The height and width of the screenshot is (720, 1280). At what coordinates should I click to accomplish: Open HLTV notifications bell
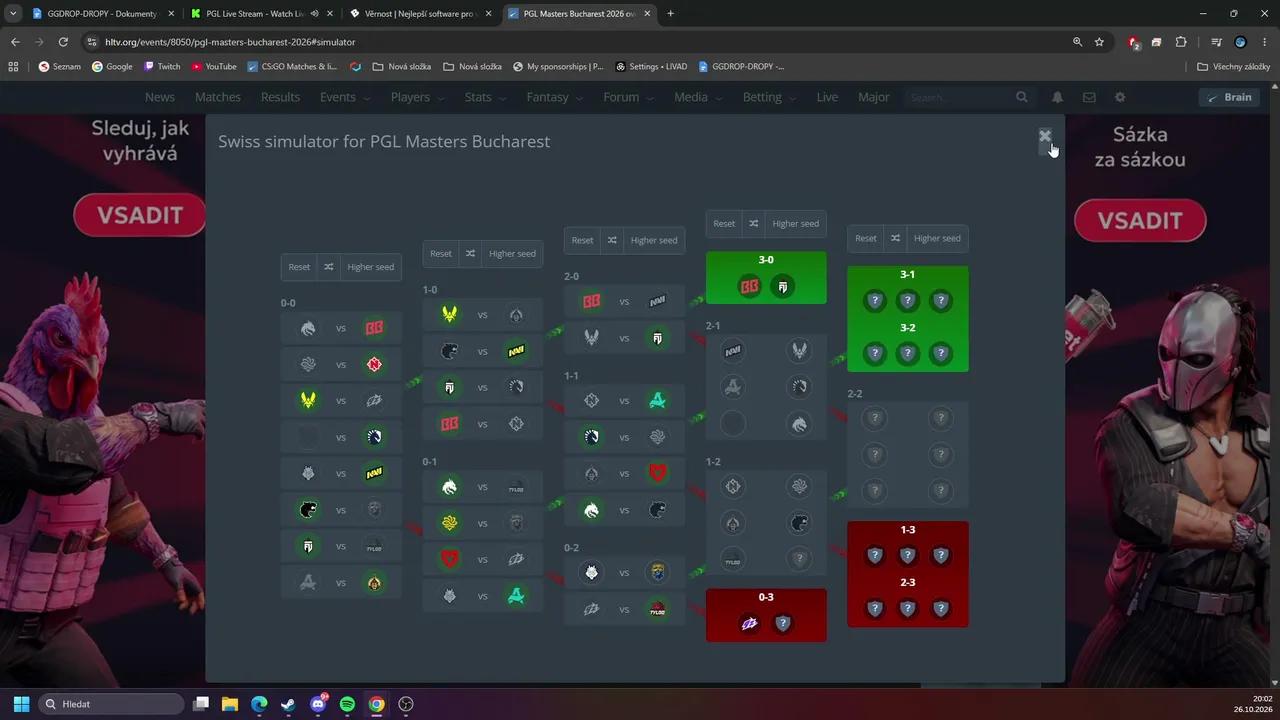[1057, 97]
